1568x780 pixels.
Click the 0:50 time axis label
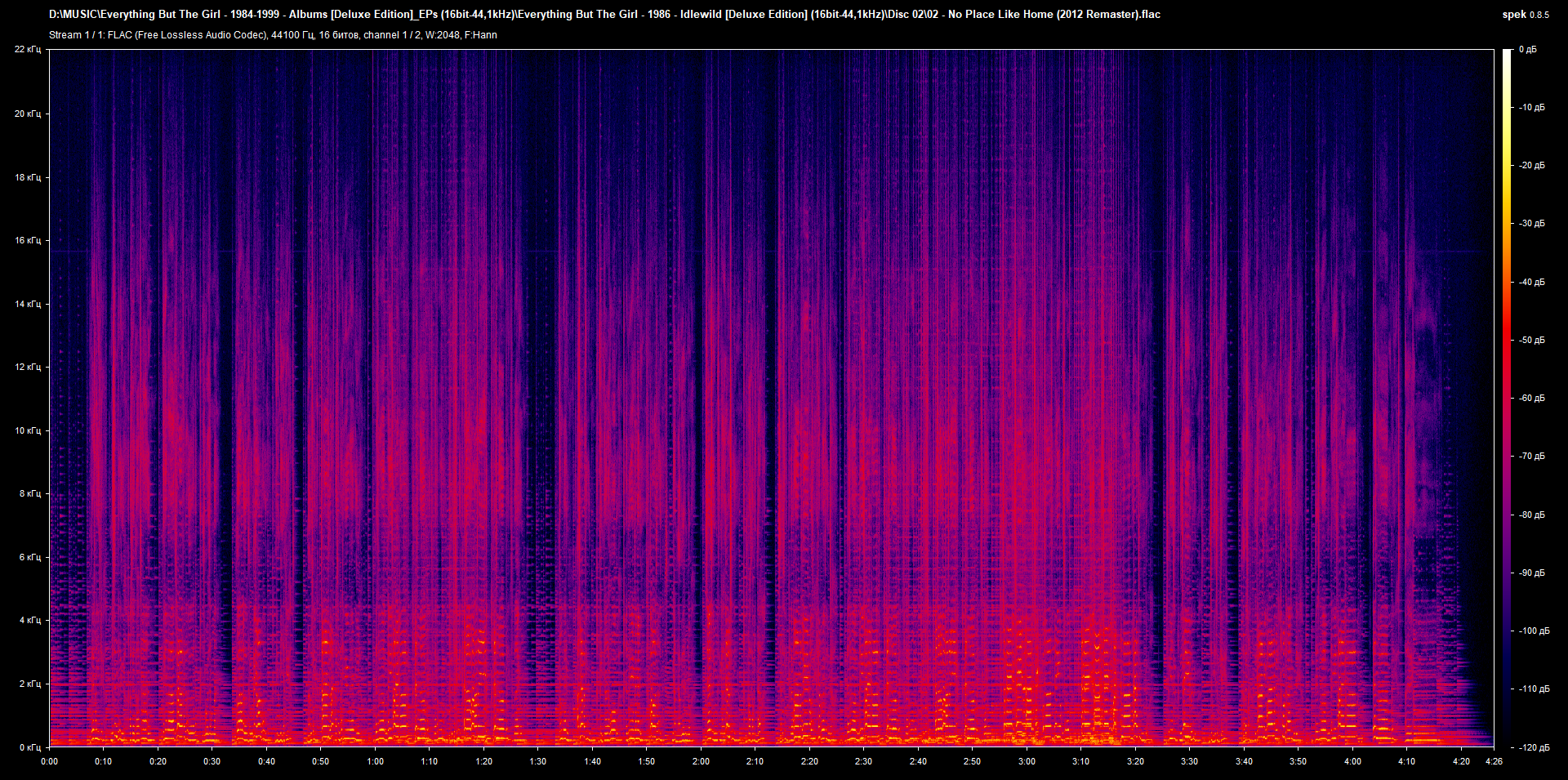pyautogui.click(x=321, y=761)
